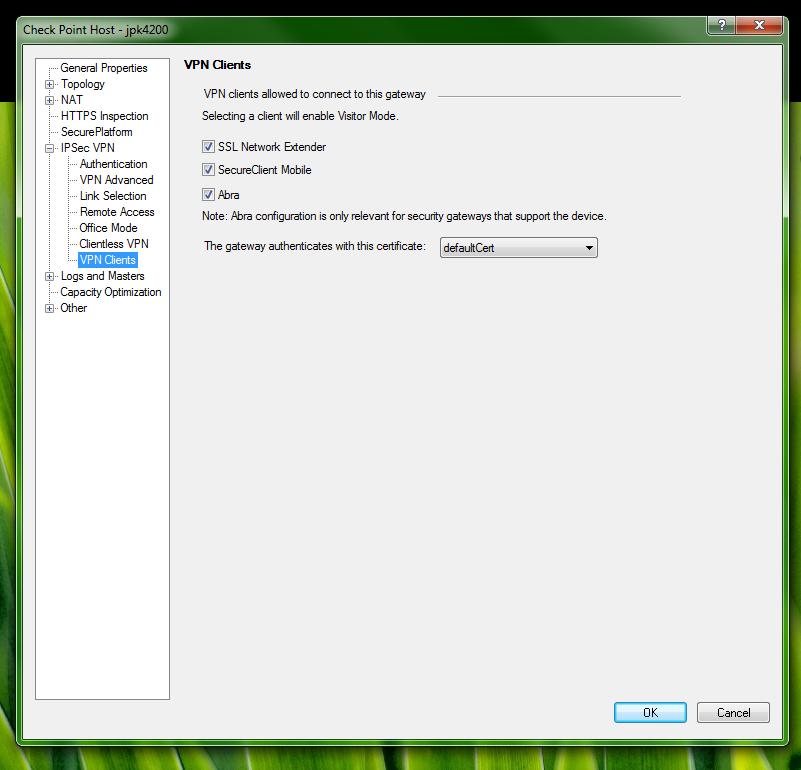The height and width of the screenshot is (770, 801).
Task: Select the Other tree item
Action: pos(74,308)
